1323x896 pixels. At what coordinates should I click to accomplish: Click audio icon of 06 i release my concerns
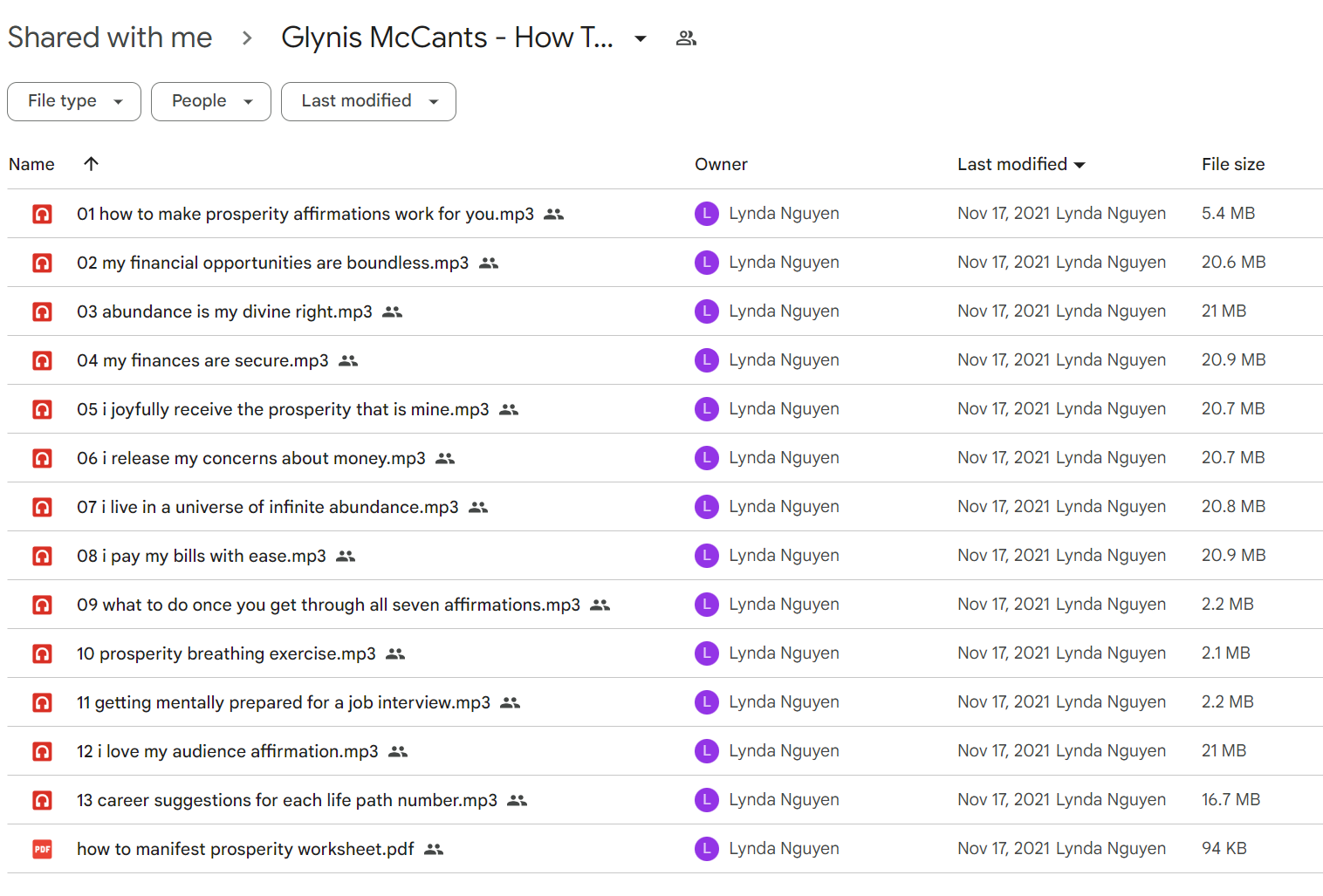point(42,458)
